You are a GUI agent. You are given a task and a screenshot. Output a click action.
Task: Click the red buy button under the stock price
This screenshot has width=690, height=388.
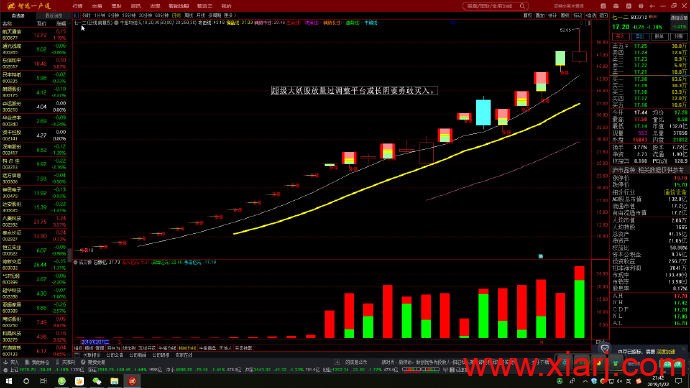[620, 37]
